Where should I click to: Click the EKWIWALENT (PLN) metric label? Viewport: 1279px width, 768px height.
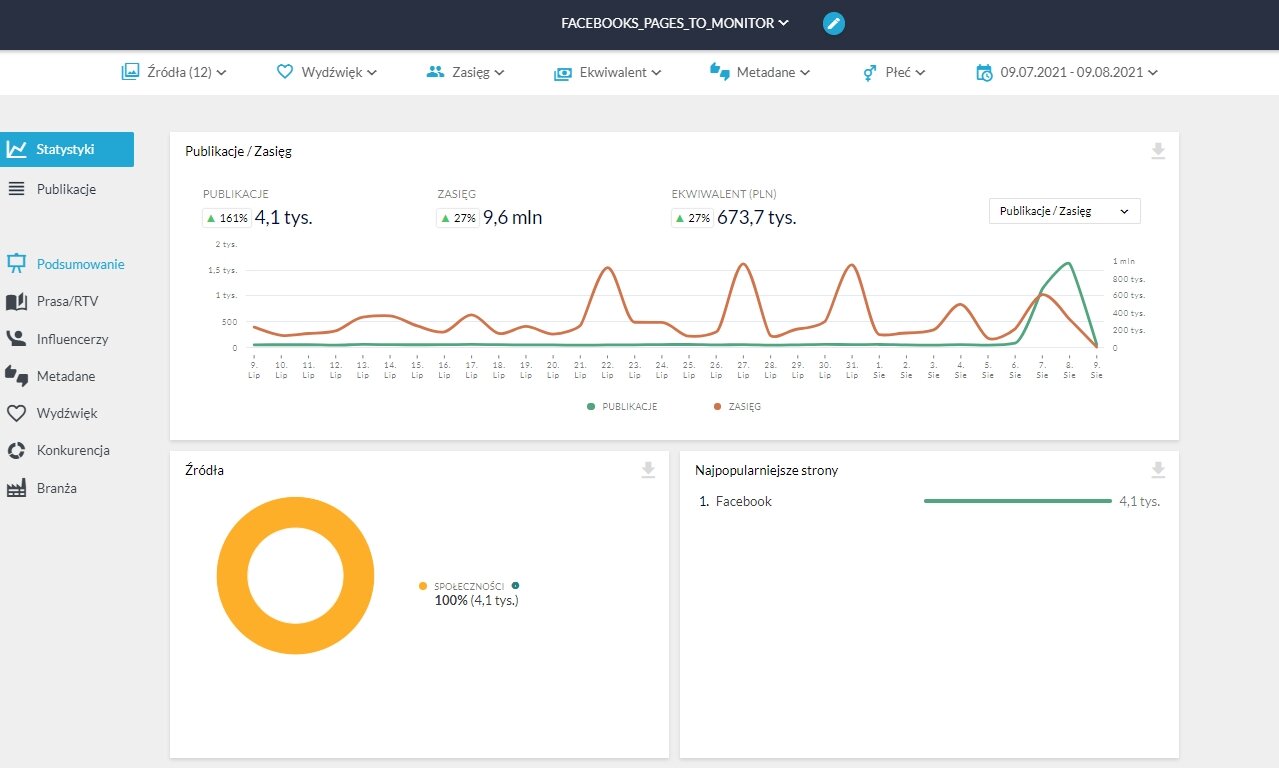[x=725, y=194]
